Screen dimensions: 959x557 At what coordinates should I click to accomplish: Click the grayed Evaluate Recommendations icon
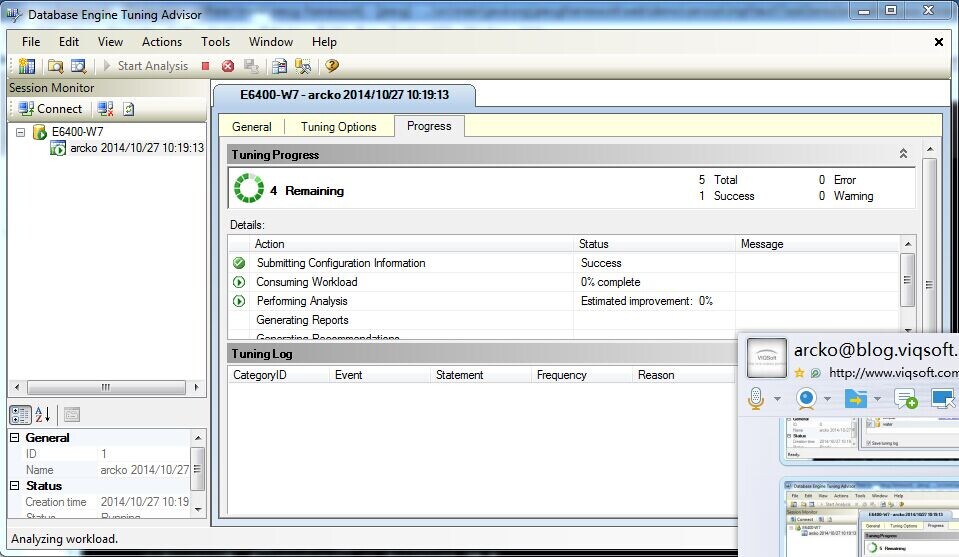(x=251, y=65)
